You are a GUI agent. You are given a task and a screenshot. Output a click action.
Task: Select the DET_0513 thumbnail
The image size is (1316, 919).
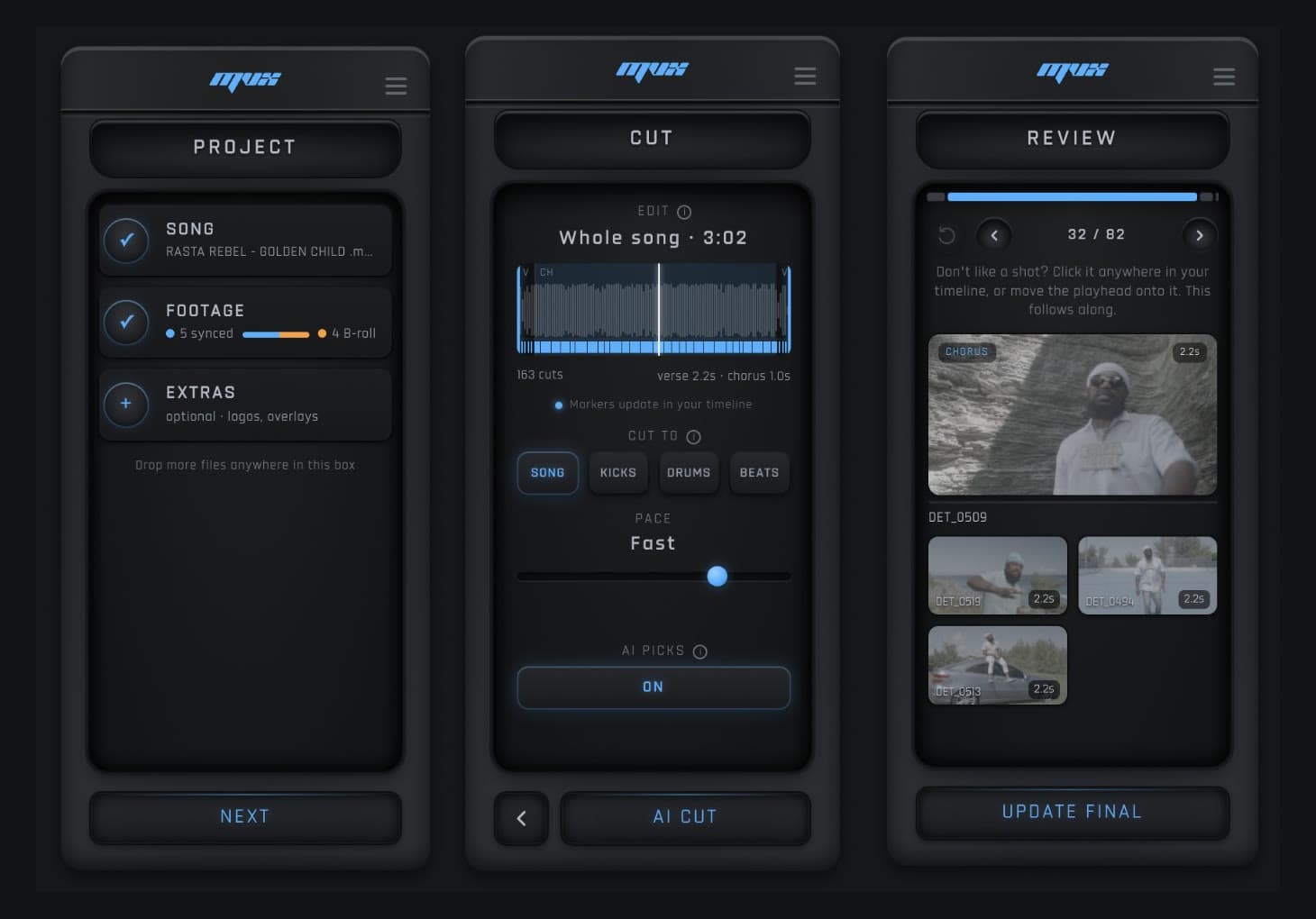[x=998, y=666]
